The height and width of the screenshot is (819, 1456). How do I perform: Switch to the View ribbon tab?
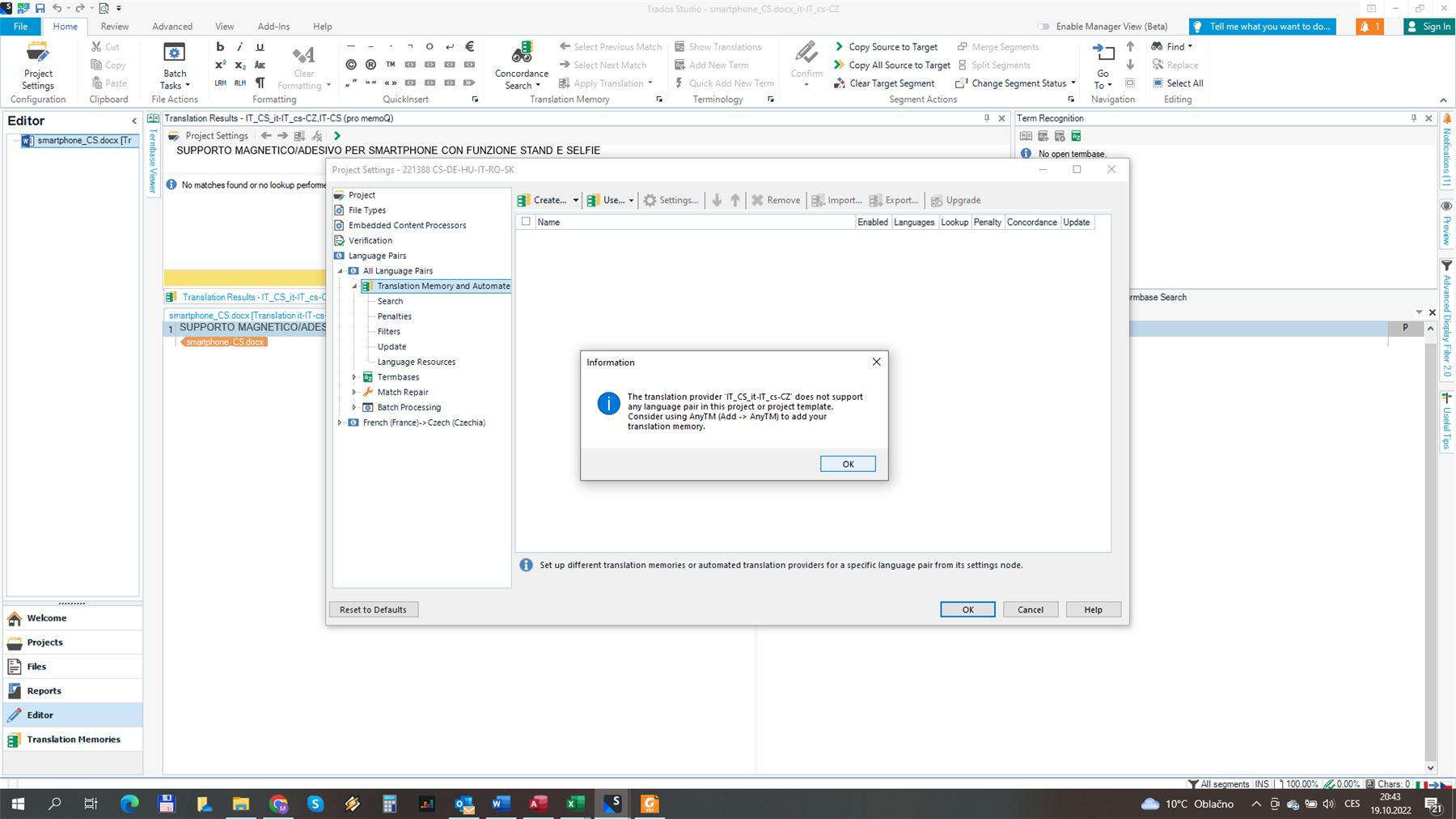coord(224,27)
